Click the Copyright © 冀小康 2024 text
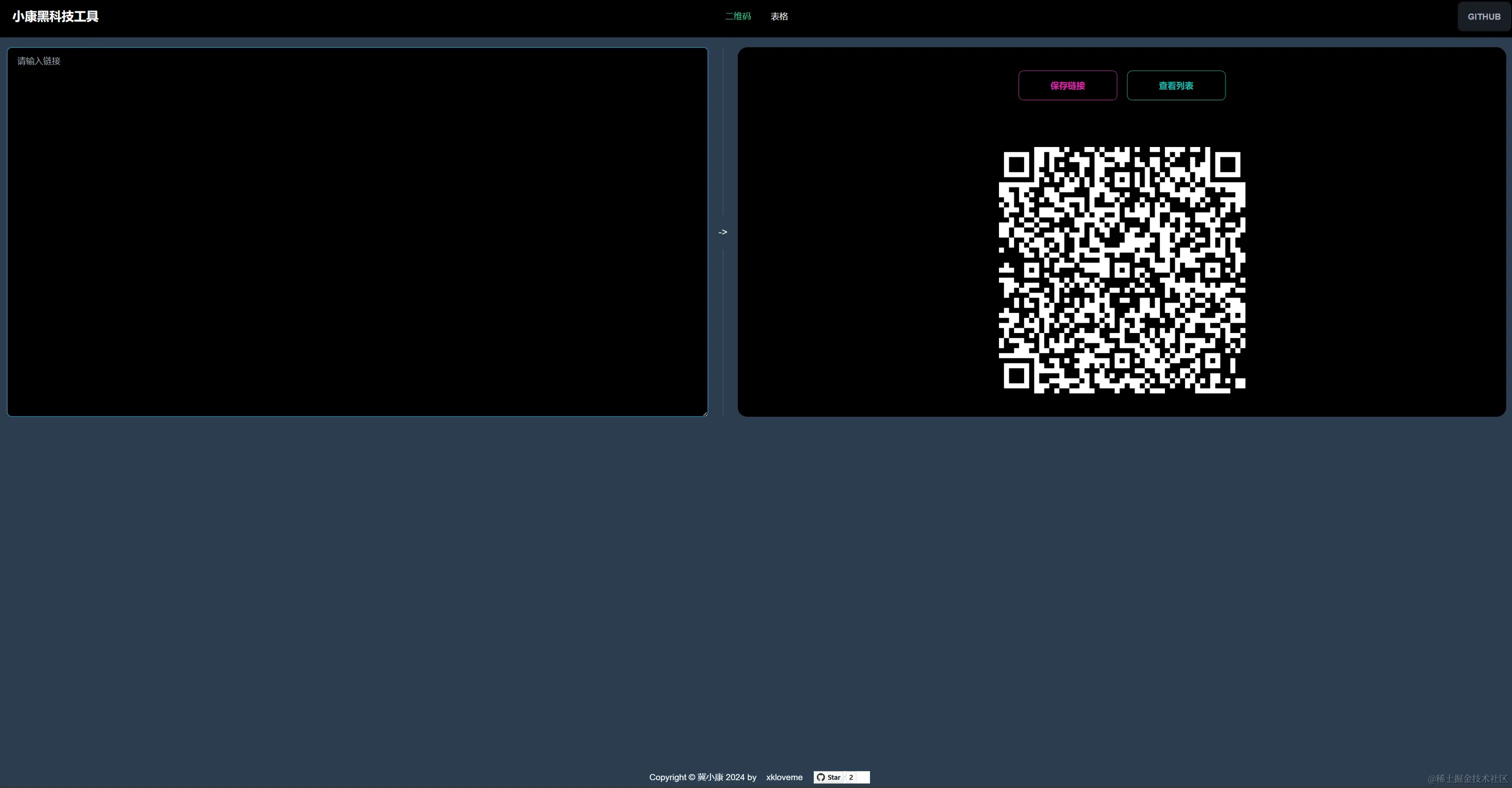 click(702, 777)
